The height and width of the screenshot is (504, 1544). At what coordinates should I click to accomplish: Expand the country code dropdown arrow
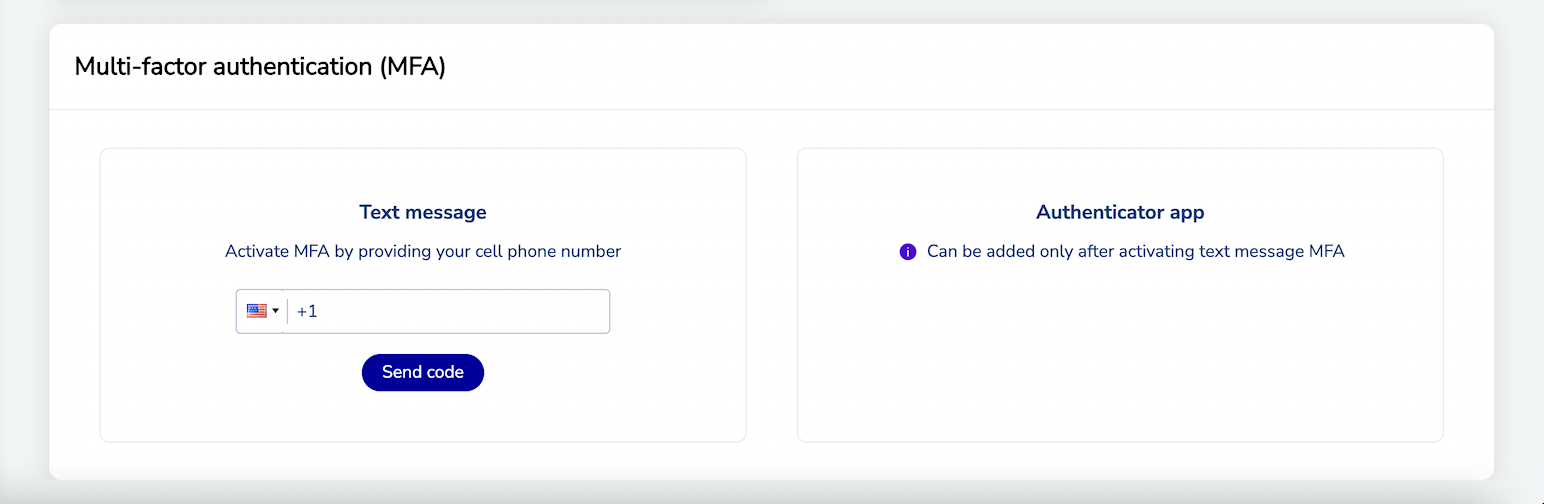coord(275,311)
